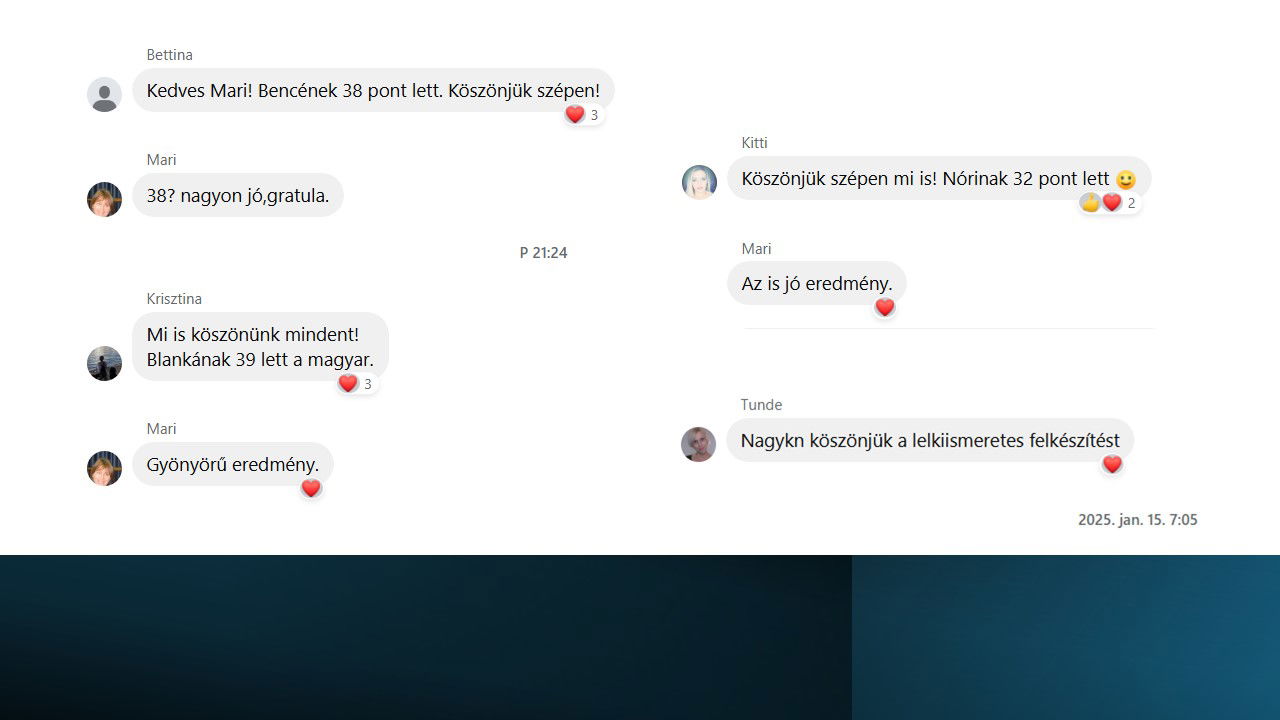This screenshot has width=1280, height=720.
Task: Click Krisztina's dark profile avatar
Action: pyautogui.click(x=104, y=364)
